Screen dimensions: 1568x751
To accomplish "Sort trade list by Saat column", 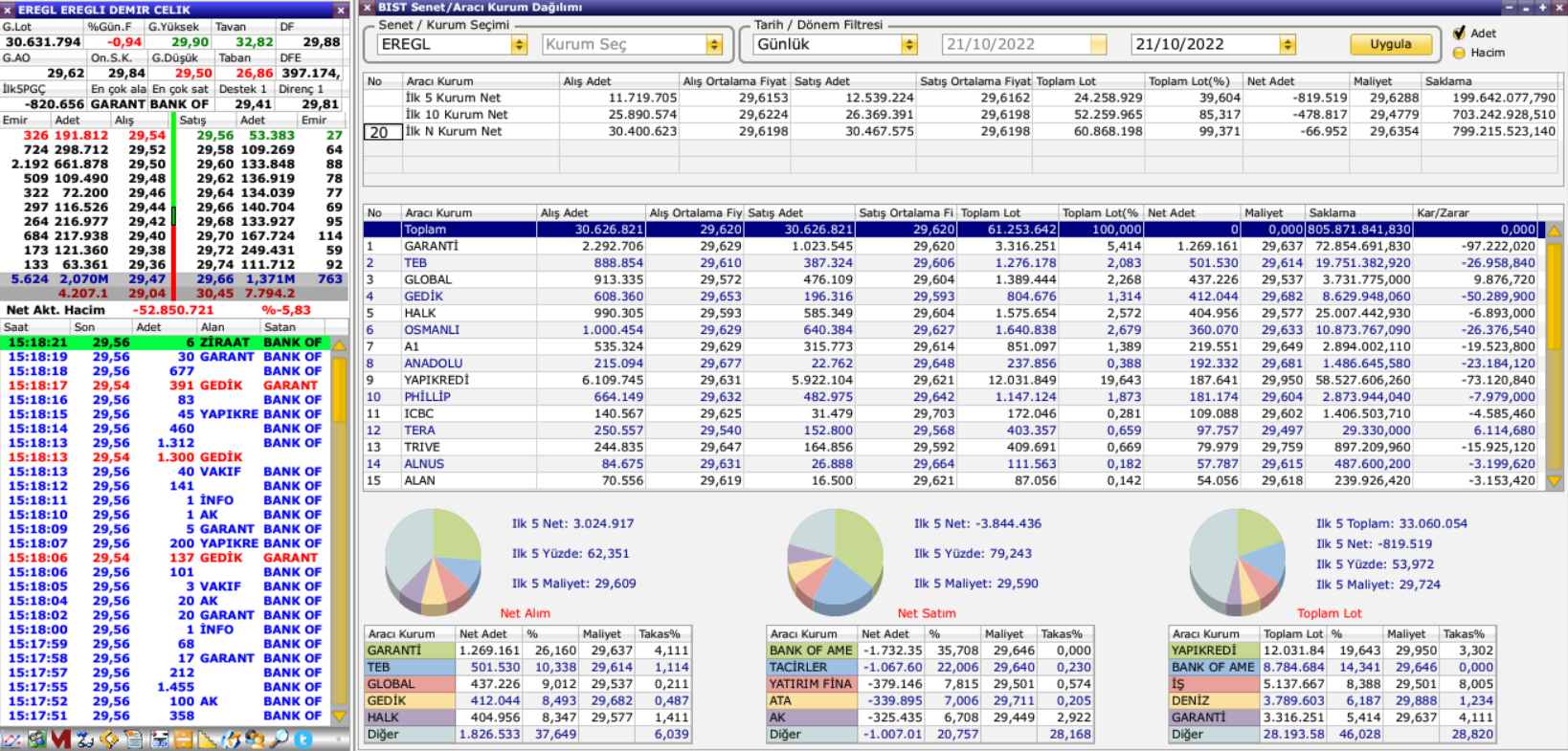I will coord(36,327).
